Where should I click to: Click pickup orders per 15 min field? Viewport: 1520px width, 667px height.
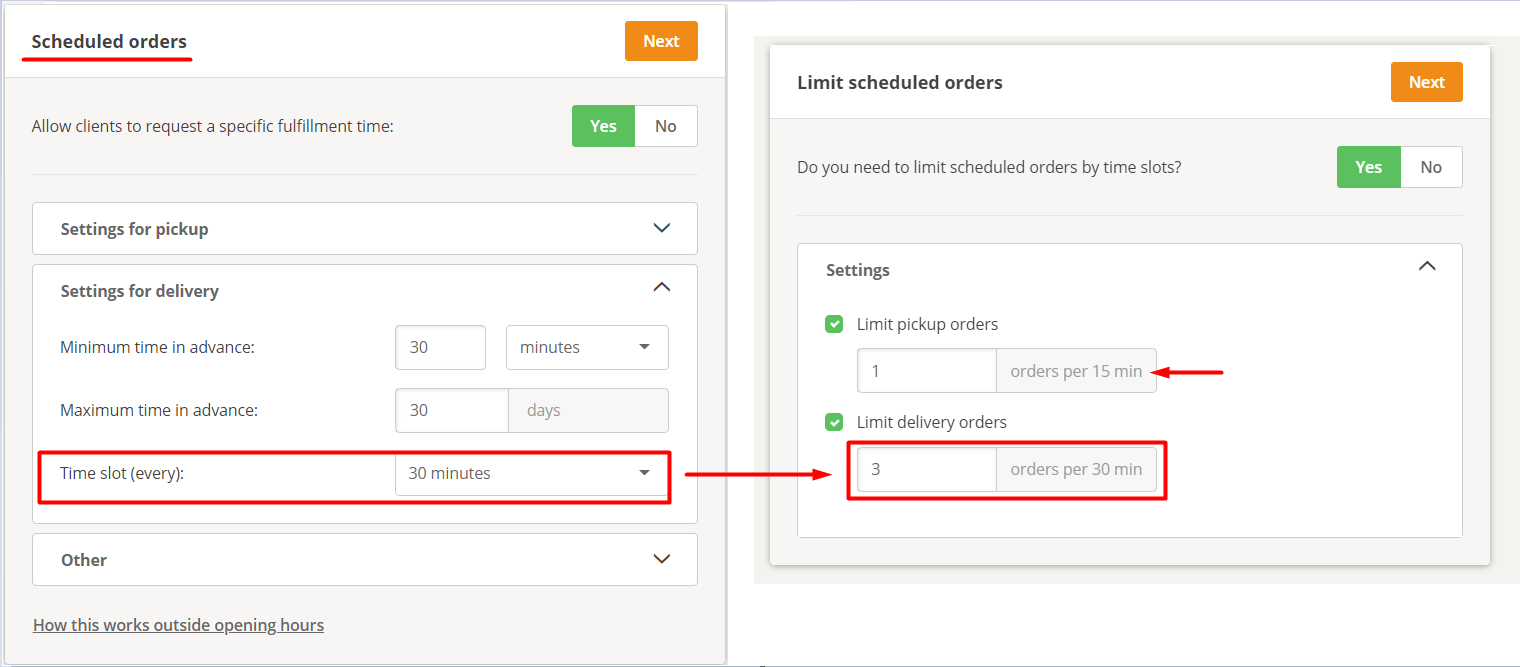[926, 371]
